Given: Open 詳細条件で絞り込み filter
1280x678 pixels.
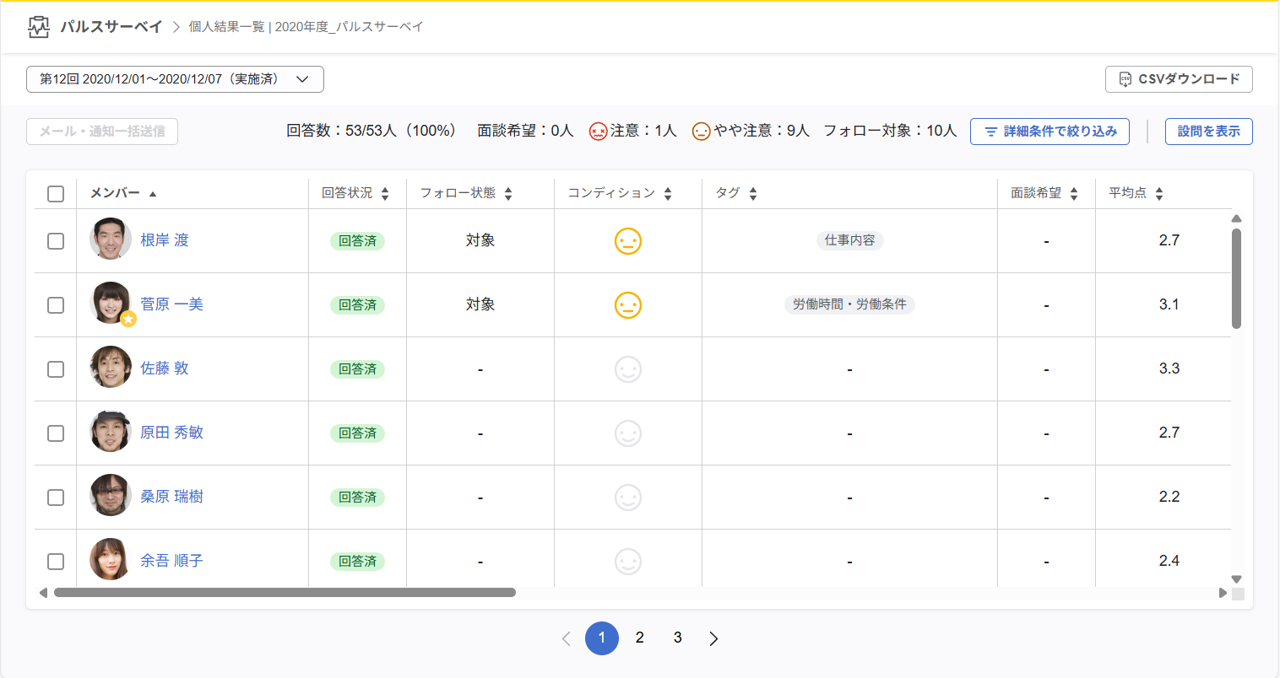Looking at the screenshot, I should [1050, 131].
